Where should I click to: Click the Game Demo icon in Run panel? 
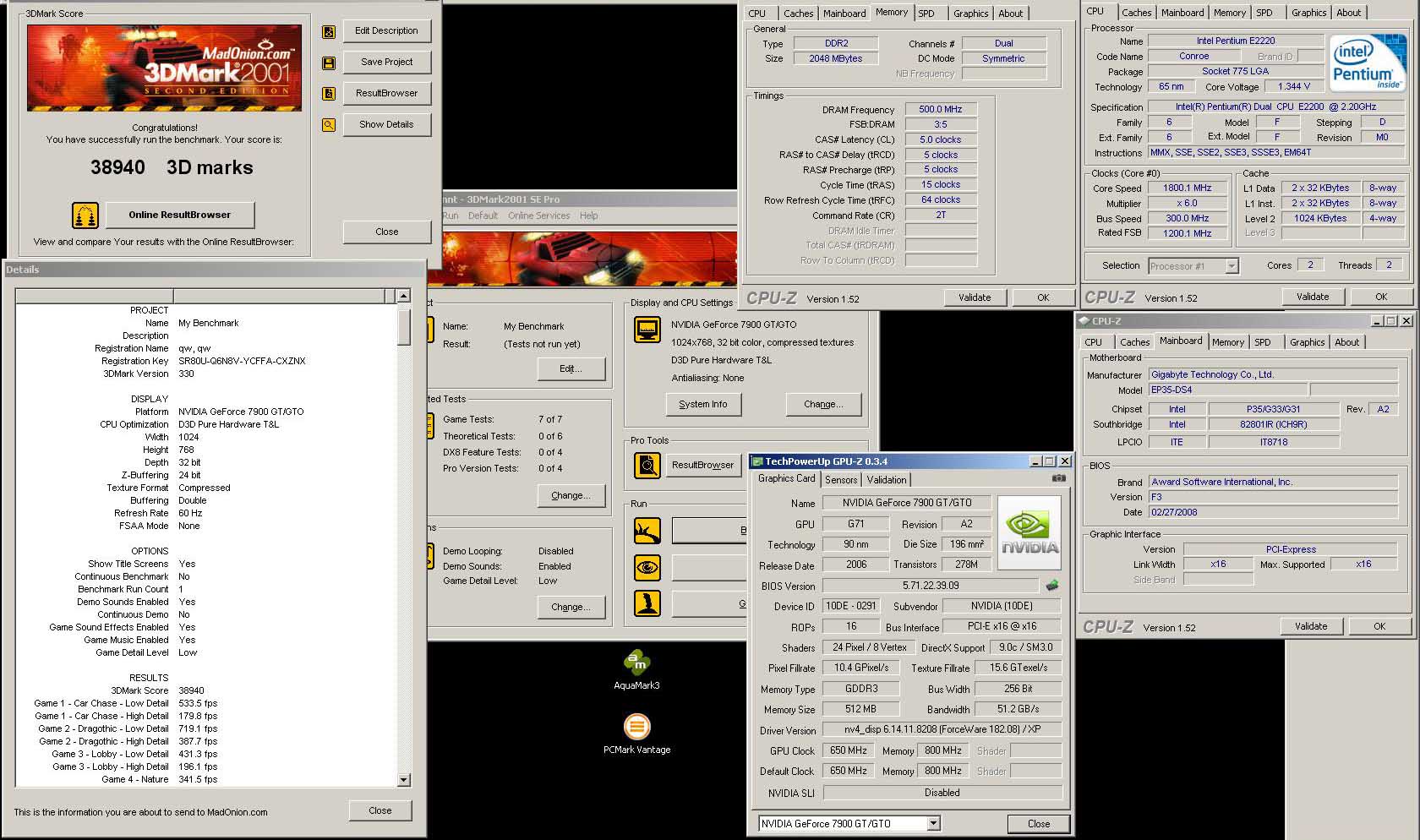coord(647,603)
